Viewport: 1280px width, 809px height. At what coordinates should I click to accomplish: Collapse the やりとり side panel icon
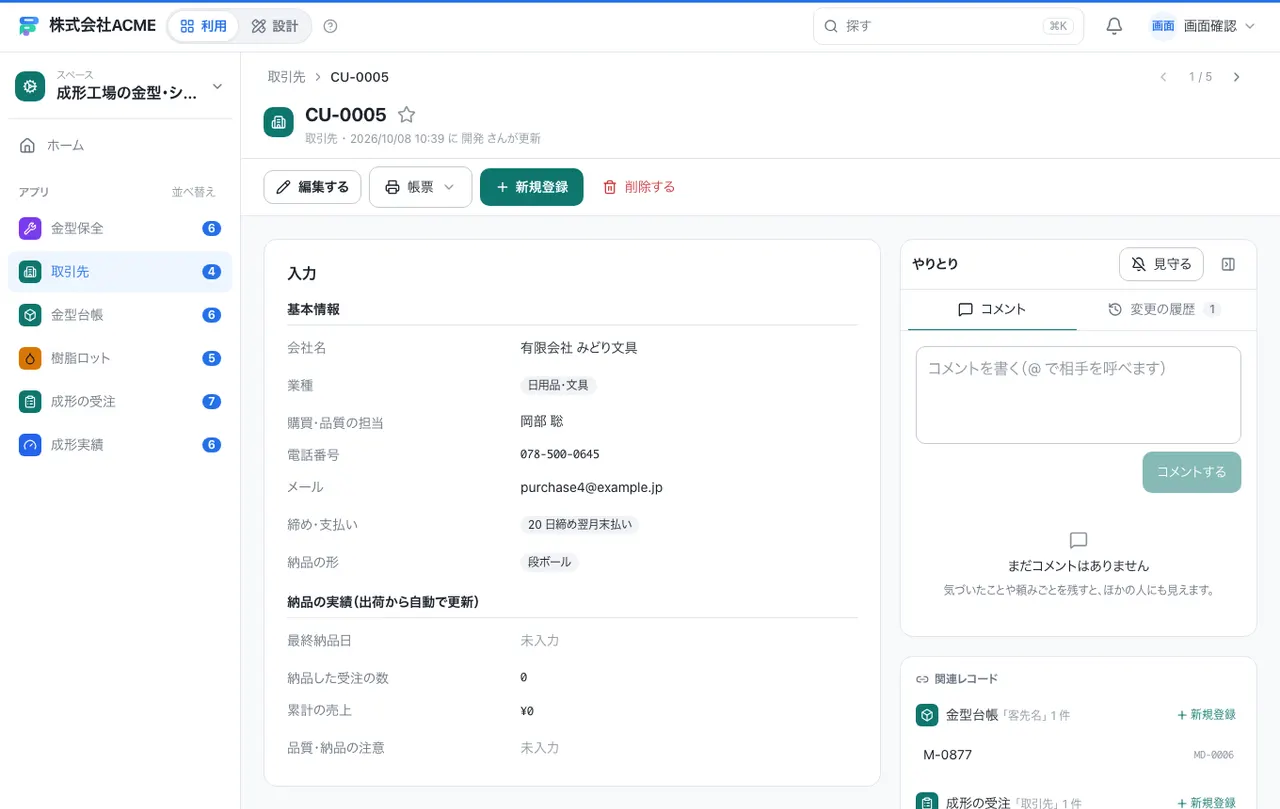tap(1229, 264)
